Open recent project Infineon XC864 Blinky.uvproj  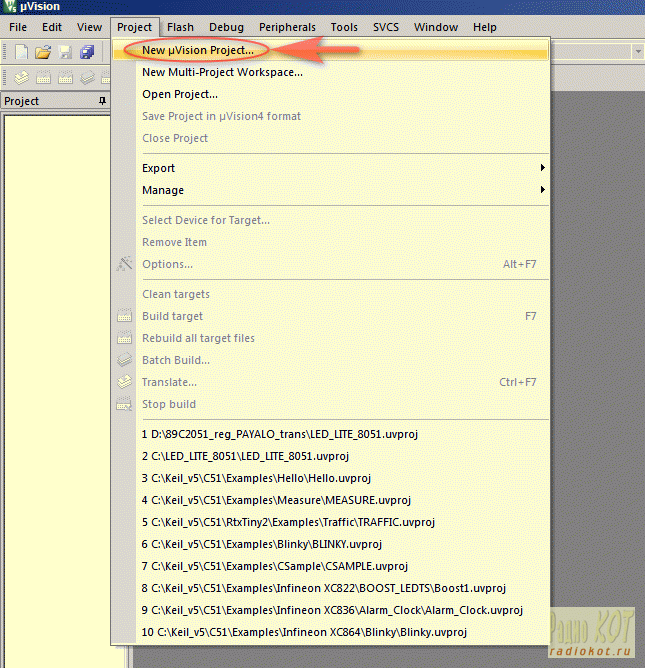pos(330,632)
